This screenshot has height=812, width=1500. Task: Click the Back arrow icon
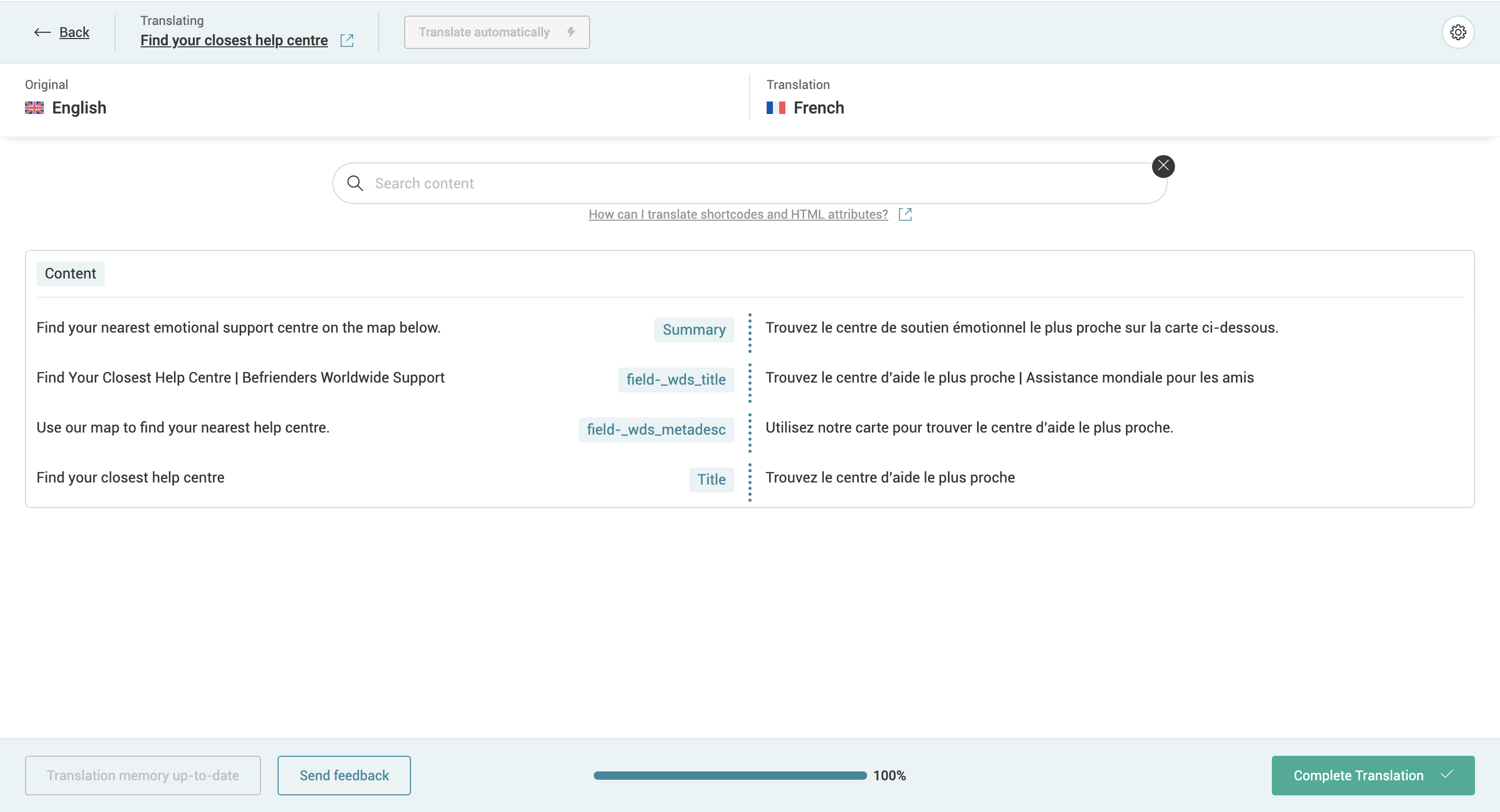click(x=43, y=33)
